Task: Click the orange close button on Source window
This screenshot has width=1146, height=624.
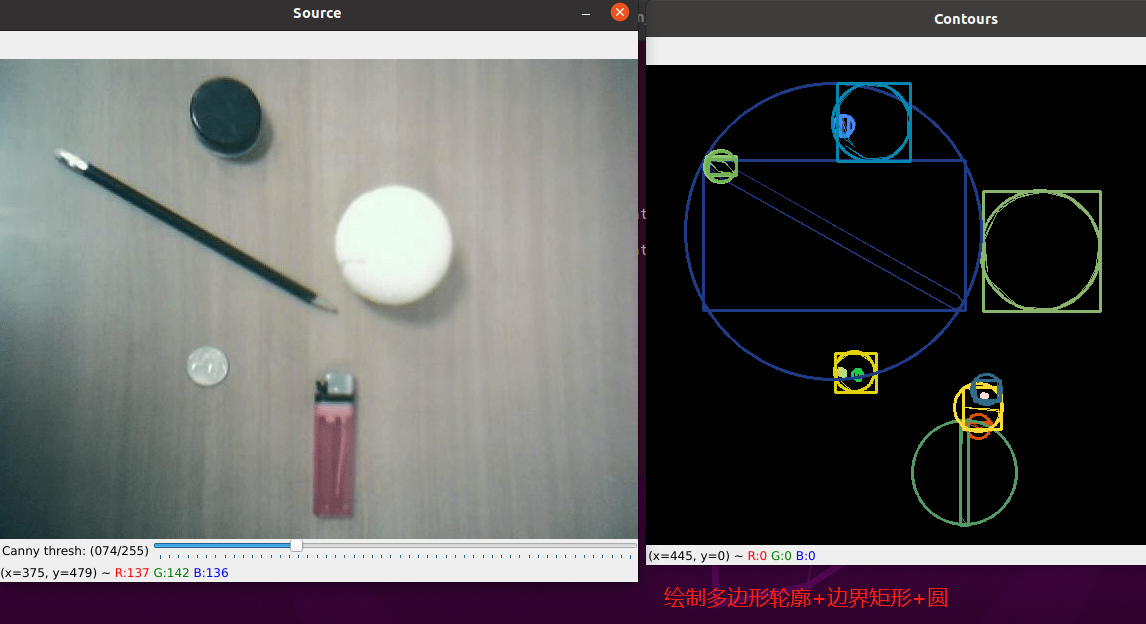Action: point(619,12)
